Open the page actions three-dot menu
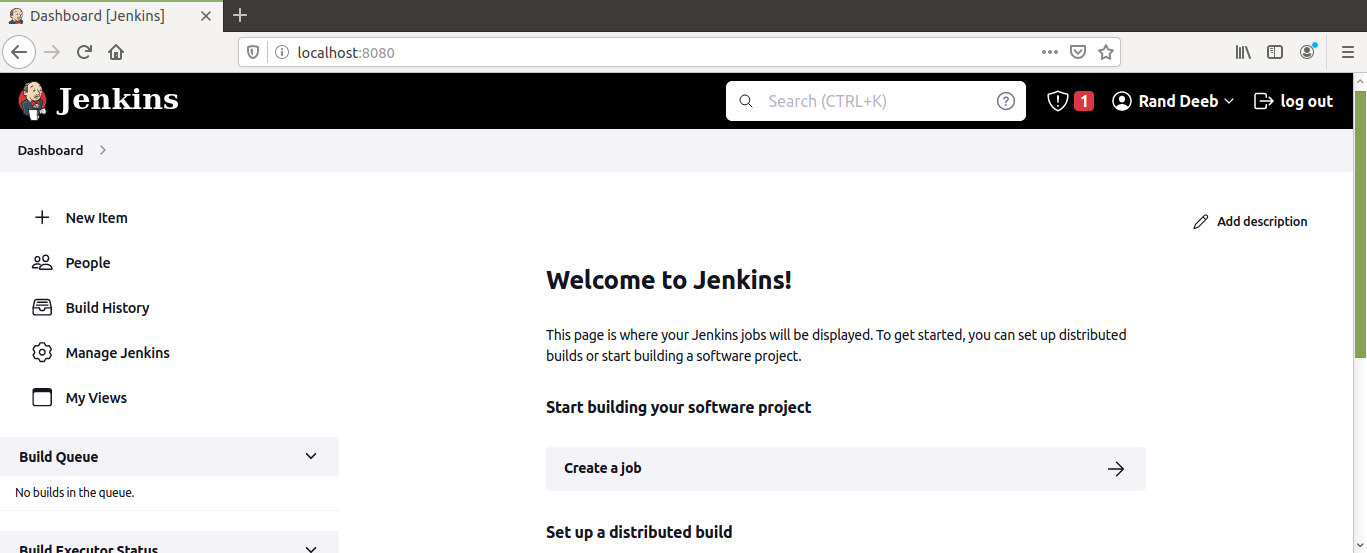This screenshot has height=553, width=1367. coord(1049,52)
